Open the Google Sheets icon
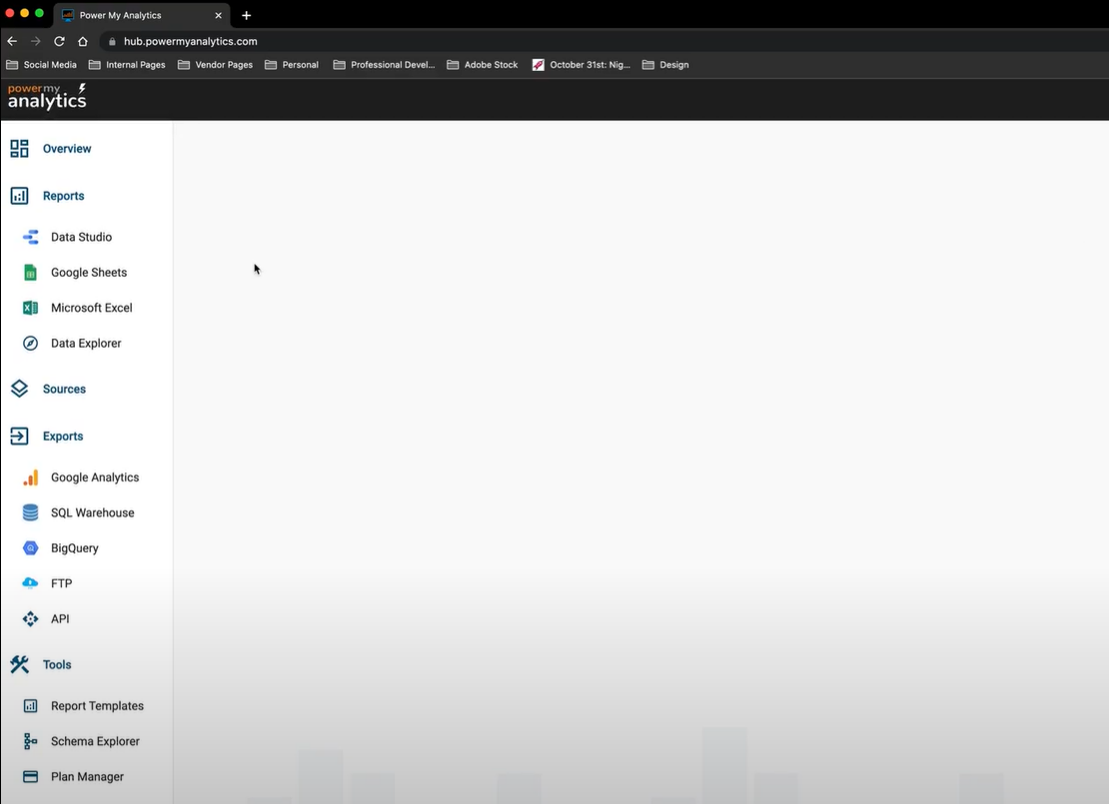 tap(30, 272)
